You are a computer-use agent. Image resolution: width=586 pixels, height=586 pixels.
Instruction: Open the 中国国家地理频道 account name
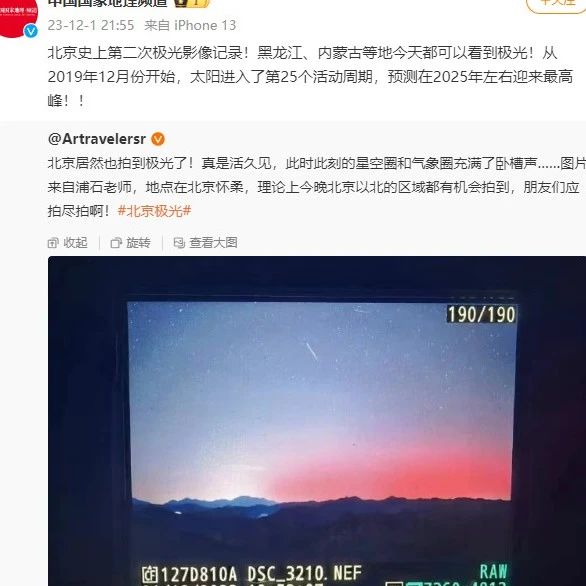click(x=108, y=3)
